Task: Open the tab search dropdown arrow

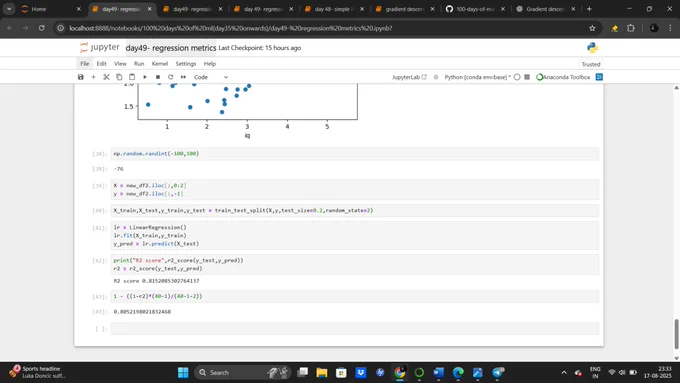Action: click(x=9, y=9)
